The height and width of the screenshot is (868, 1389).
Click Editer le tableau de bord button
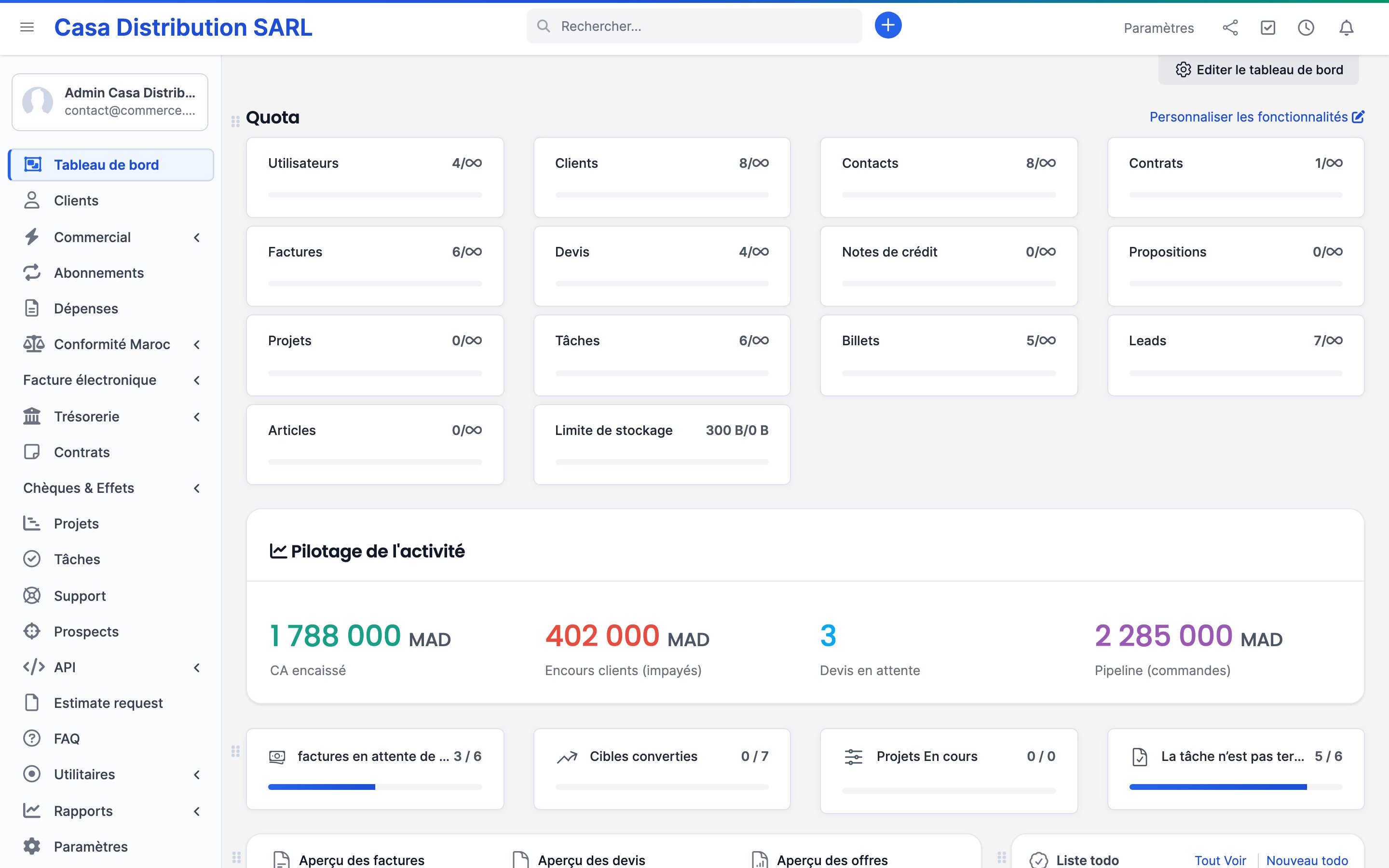[1259, 69]
